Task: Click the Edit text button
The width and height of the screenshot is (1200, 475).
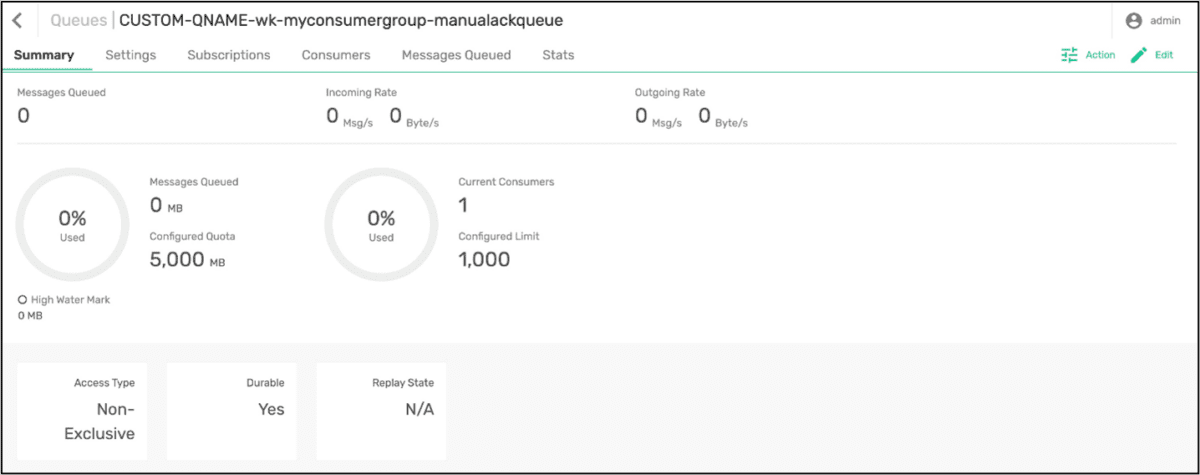Action: 1164,55
